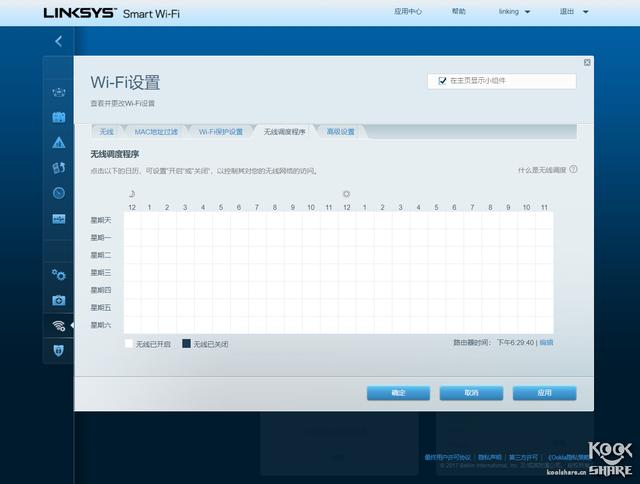Click the 路由器时间 label text
The image size is (640, 484).
471,342
